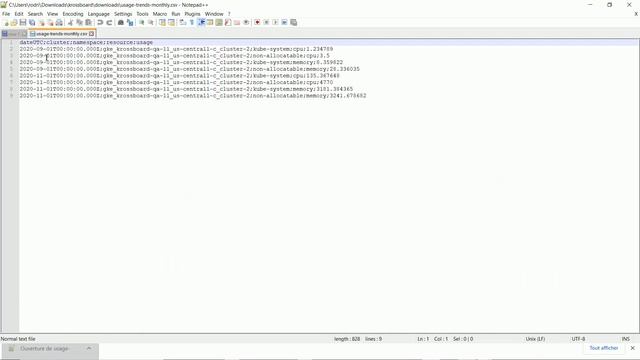Toggle synchronized horizontal scrolling icon
This screenshot has width=640, height=360.
171,22
